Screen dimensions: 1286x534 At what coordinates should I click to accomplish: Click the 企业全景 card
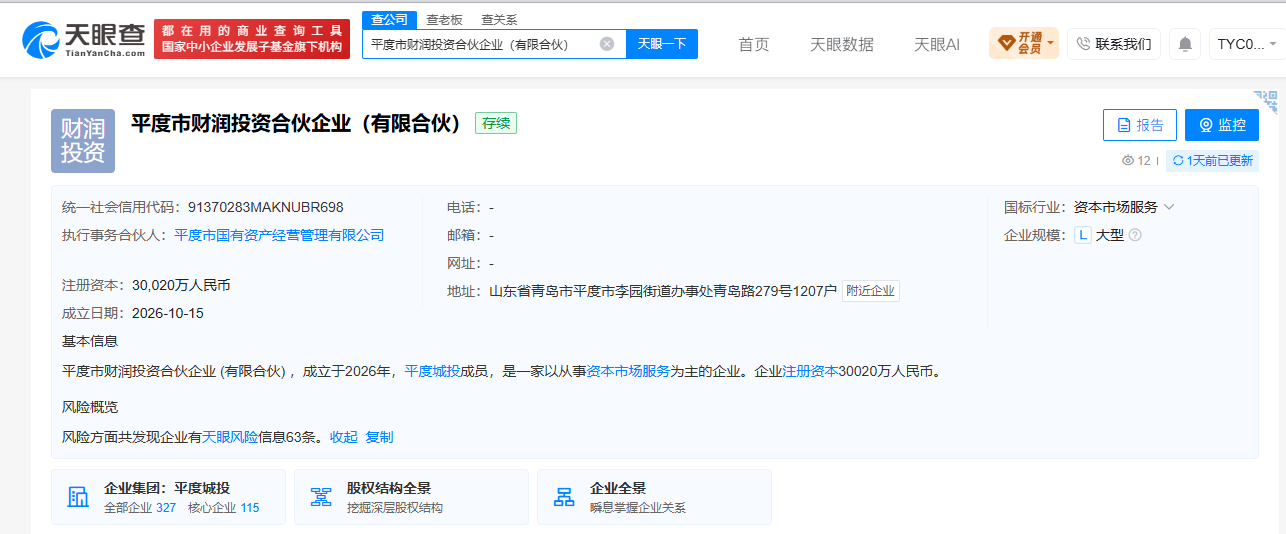pyautogui.click(x=654, y=497)
